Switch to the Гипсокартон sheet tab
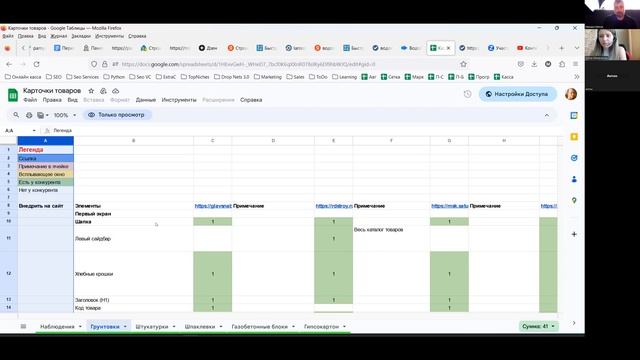Viewport: 640px width, 360px height. [x=321, y=327]
